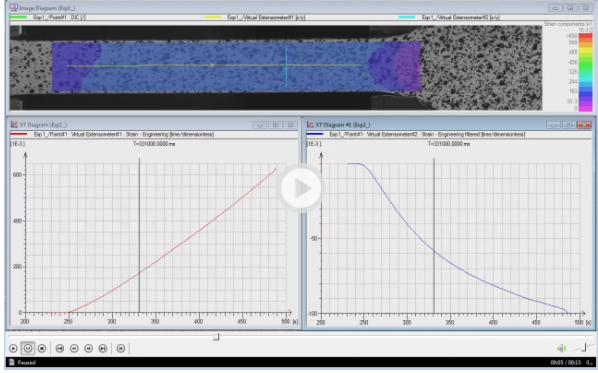Step one frame backward

coord(74,348)
